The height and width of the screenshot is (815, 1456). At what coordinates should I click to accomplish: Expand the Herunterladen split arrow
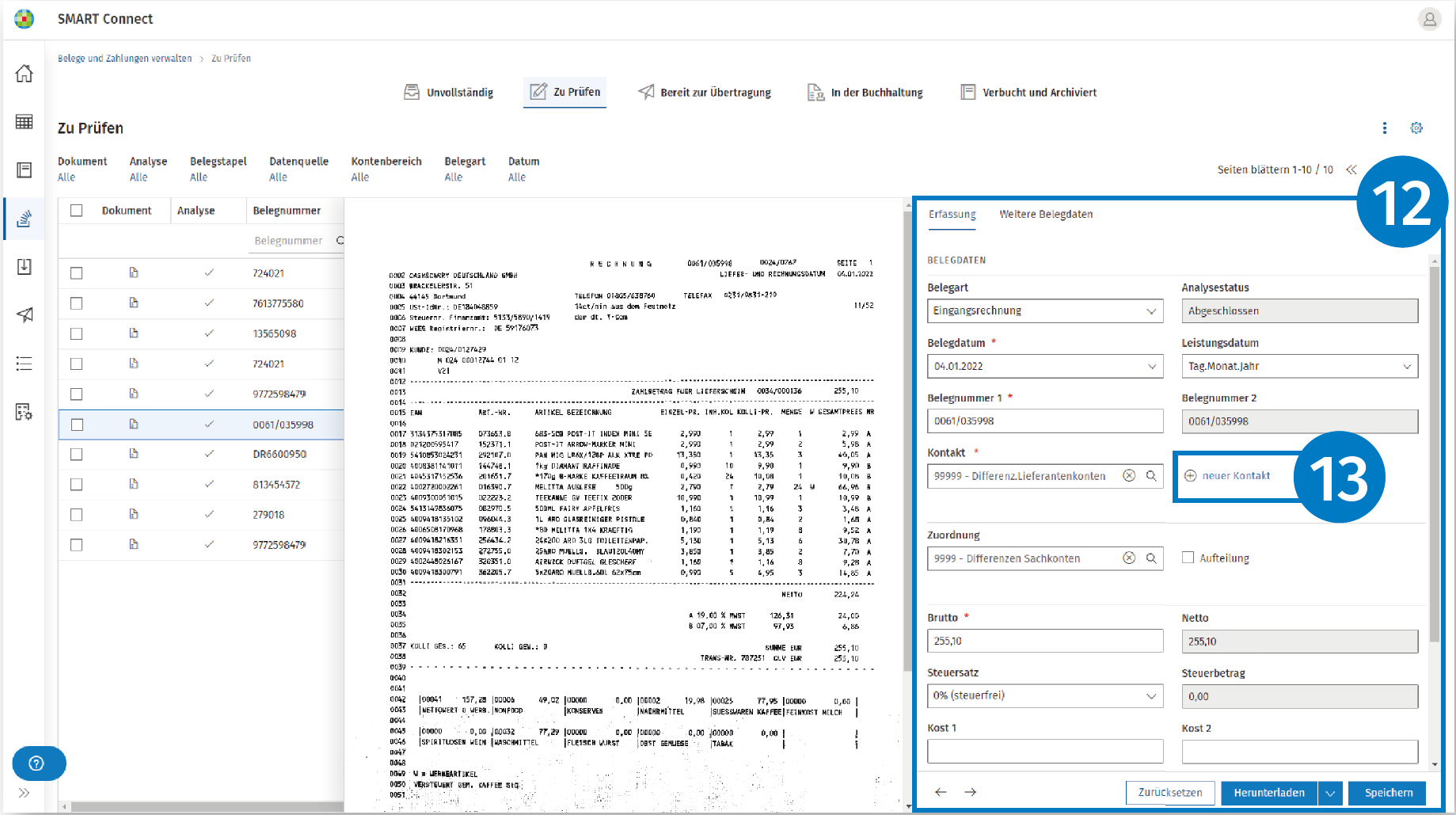pyautogui.click(x=1330, y=793)
